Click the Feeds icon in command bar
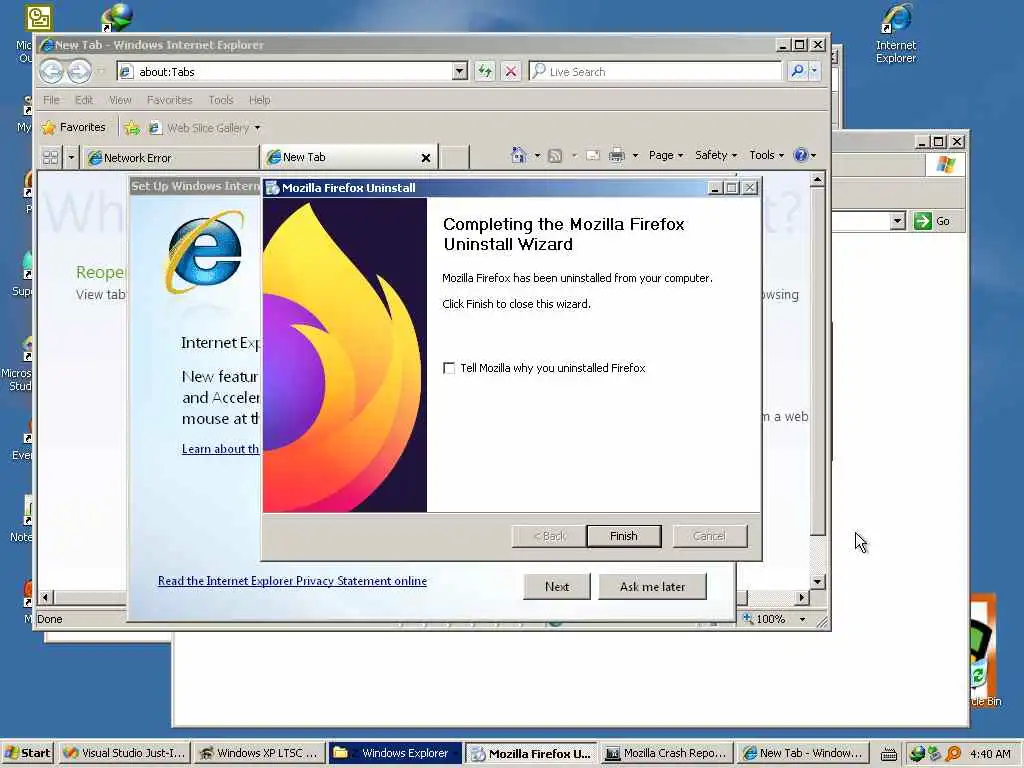This screenshot has height=768, width=1024. (555, 155)
